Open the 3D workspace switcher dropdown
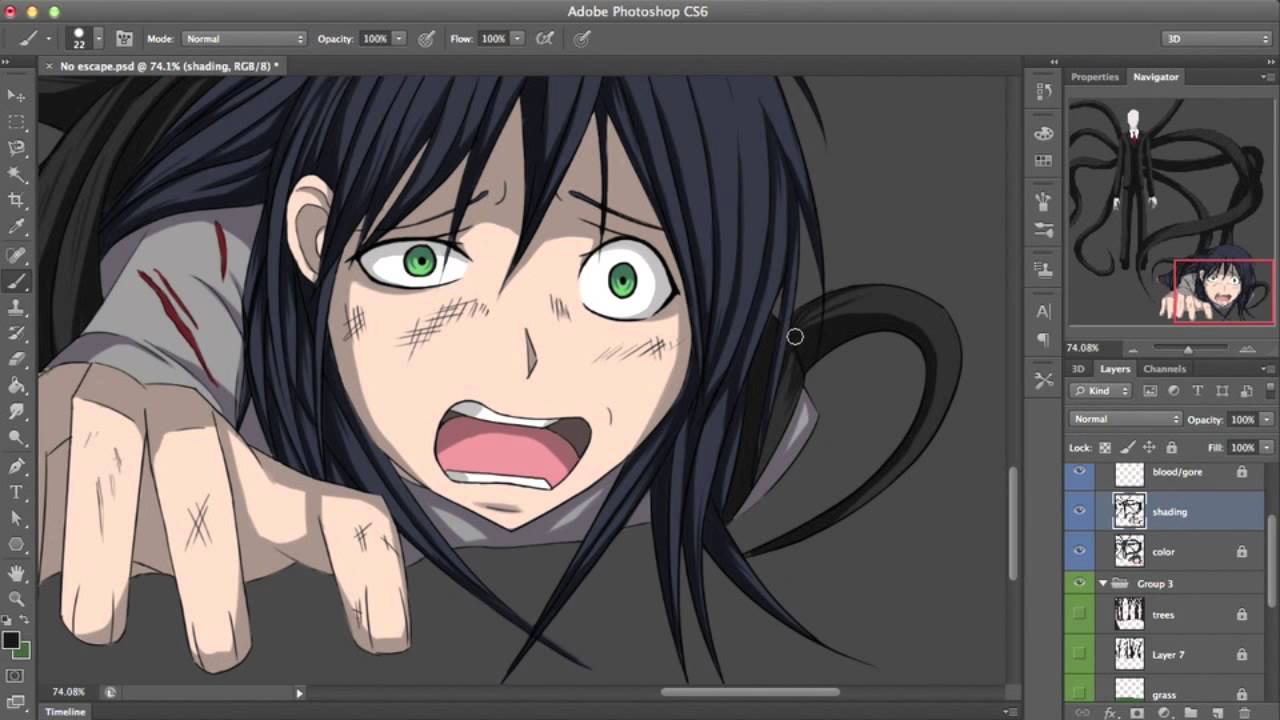This screenshot has height=720, width=1280. [x=1215, y=39]
